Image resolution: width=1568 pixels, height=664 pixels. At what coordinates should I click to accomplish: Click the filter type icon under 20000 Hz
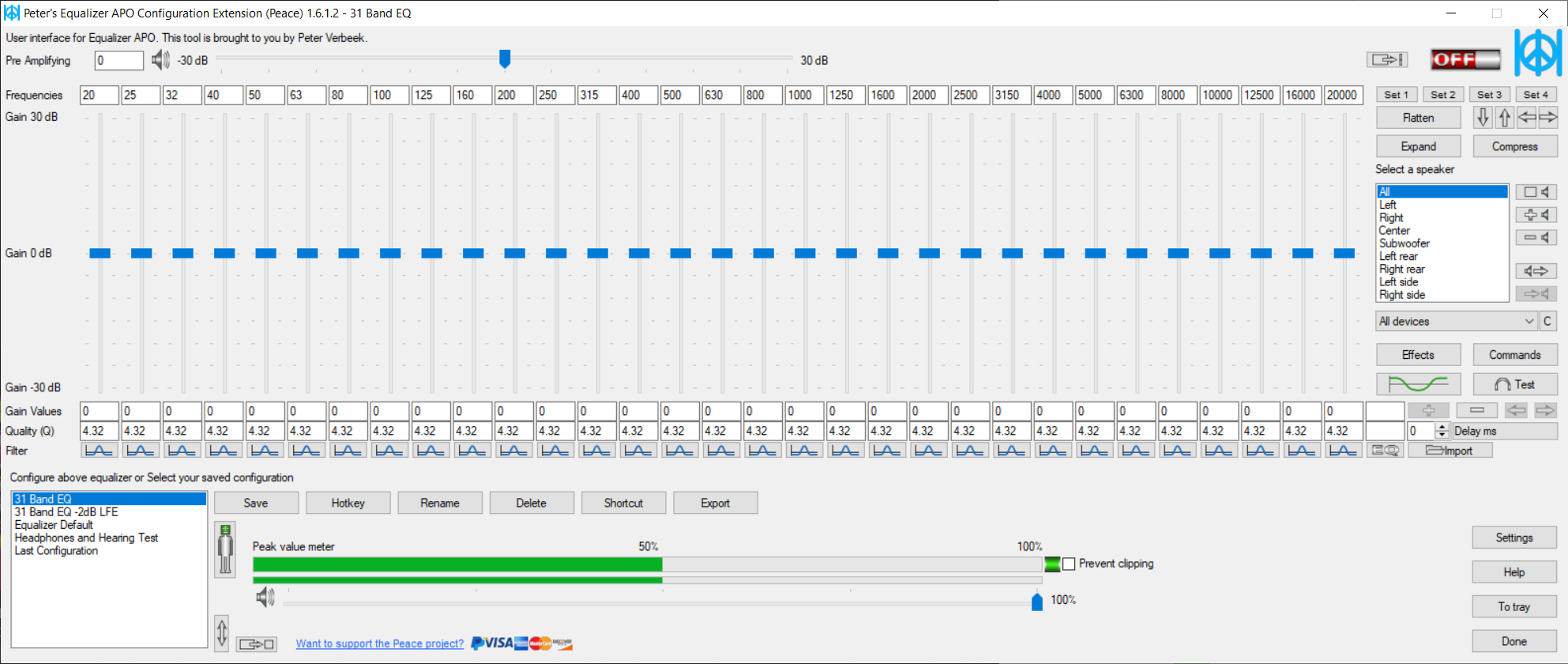click(x=1343, y=451)
